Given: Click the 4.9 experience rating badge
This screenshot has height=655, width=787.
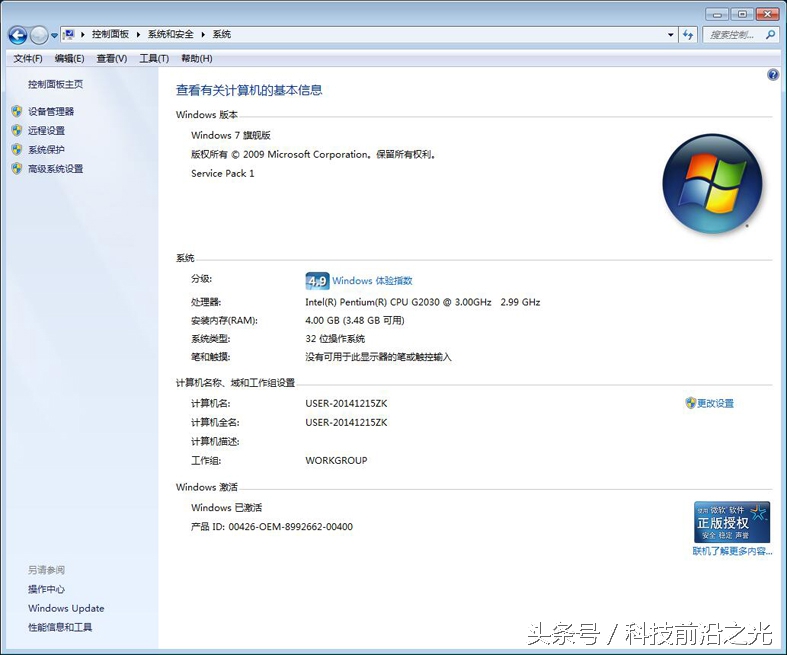Looking at the screenshot, I should (x=317, y=281).
